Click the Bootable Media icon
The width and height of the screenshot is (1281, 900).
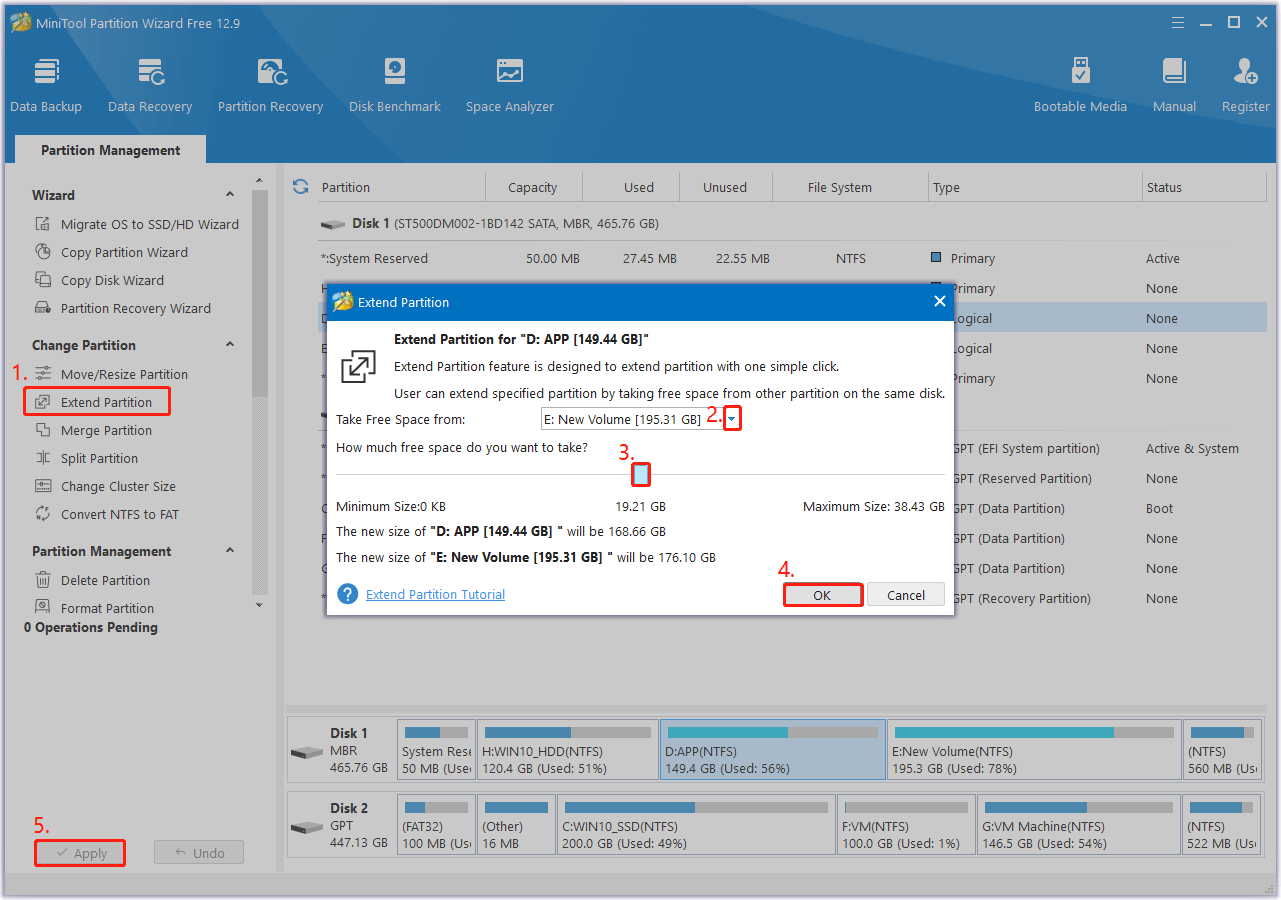pos(1080,84)
